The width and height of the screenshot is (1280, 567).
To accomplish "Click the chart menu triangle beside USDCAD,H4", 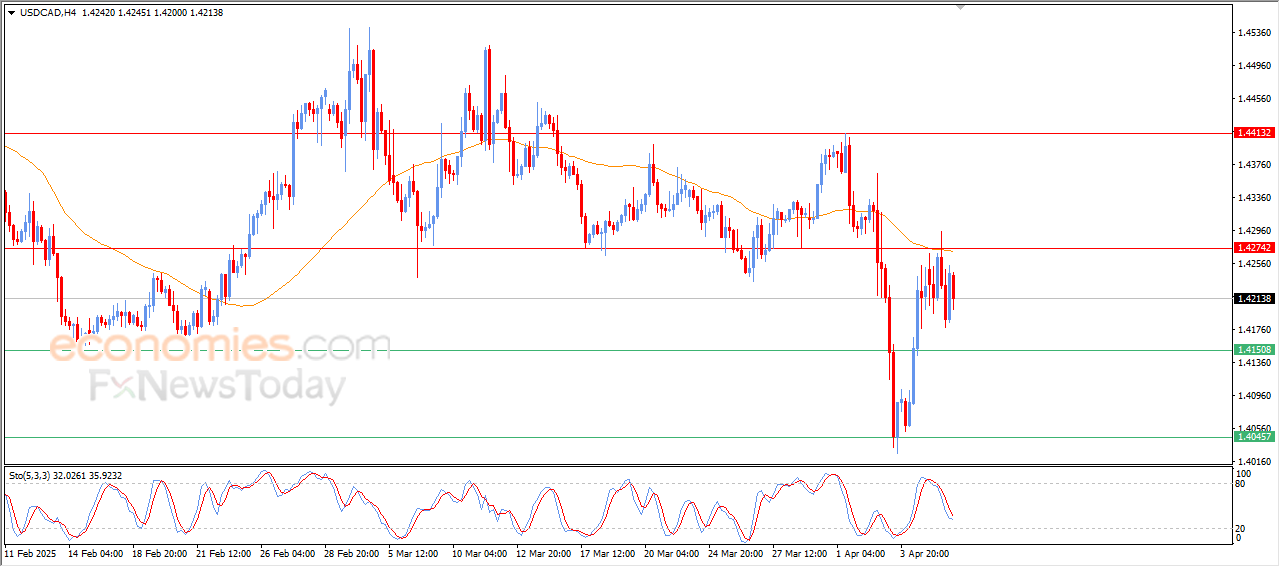I will 12,13.
